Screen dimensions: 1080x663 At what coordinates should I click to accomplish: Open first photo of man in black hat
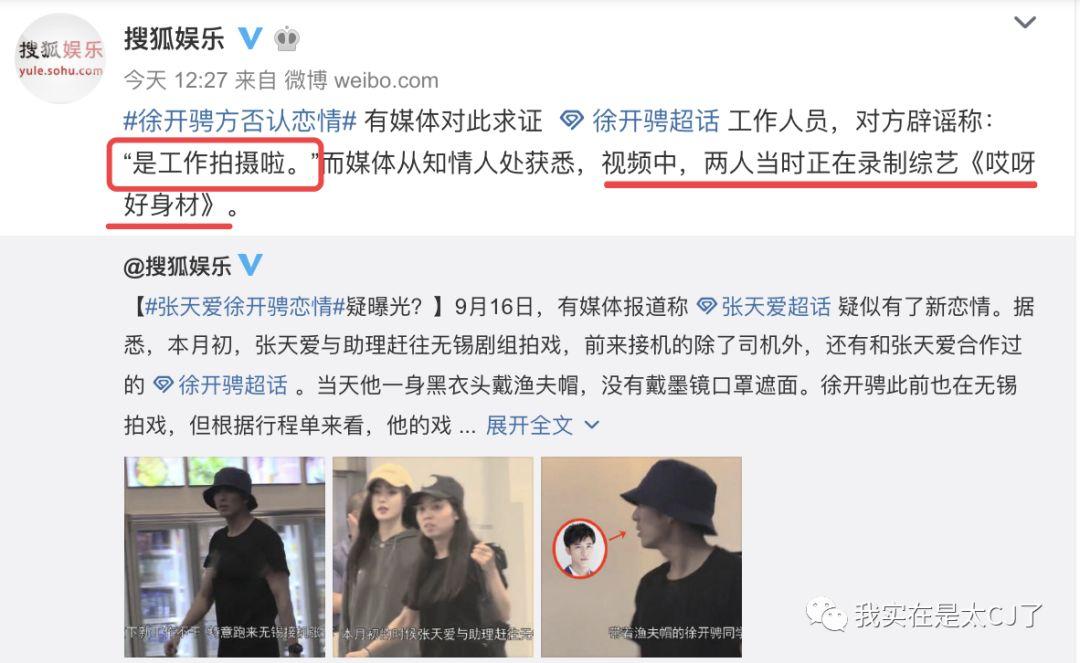click(x=225, y=556)
